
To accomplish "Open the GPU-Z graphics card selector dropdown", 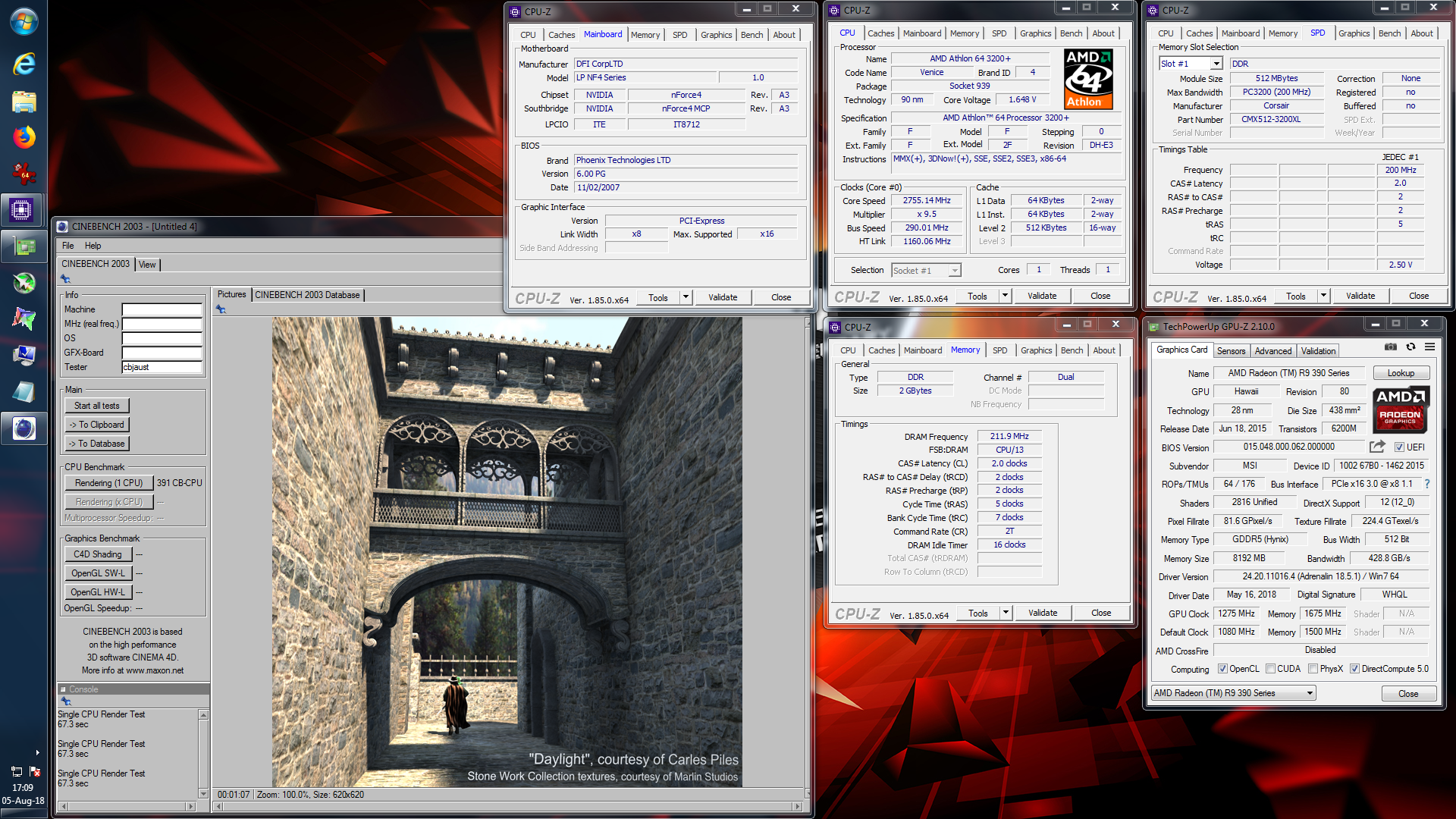I will pyautogui.click(x=1233, y=693).
